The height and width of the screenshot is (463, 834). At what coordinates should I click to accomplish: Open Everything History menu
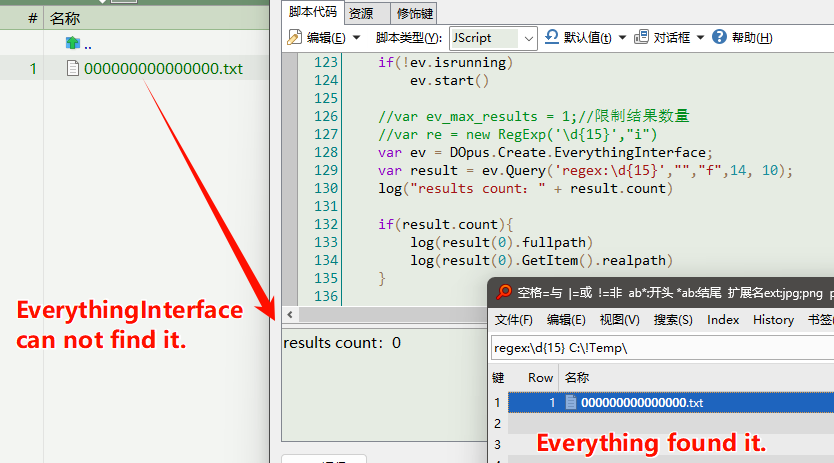click(x=773, y=320)
